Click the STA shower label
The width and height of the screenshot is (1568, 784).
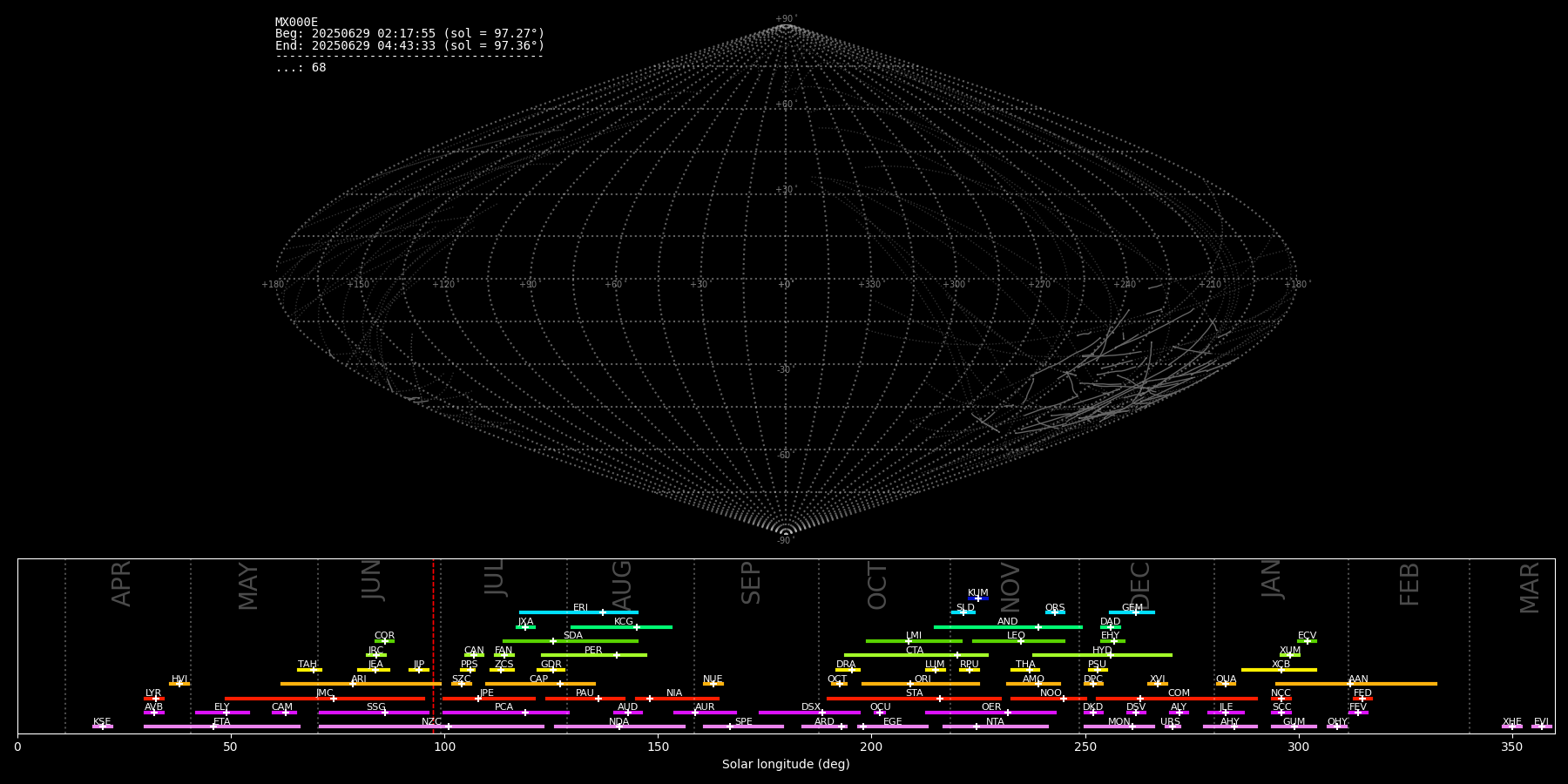coord(914,693)
